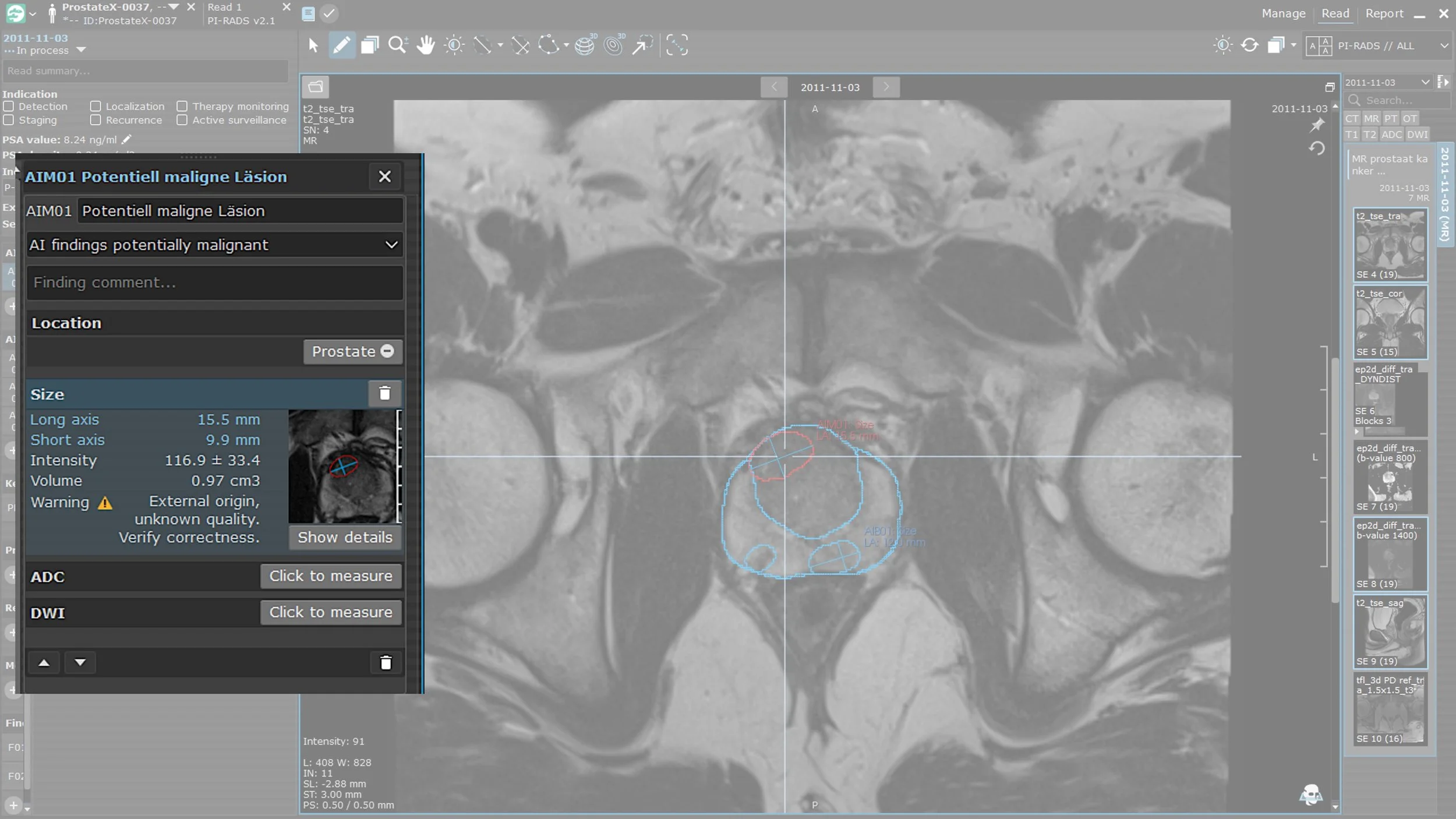
Task: Select the pan hand tool
Action: click(x=426, y=45)
